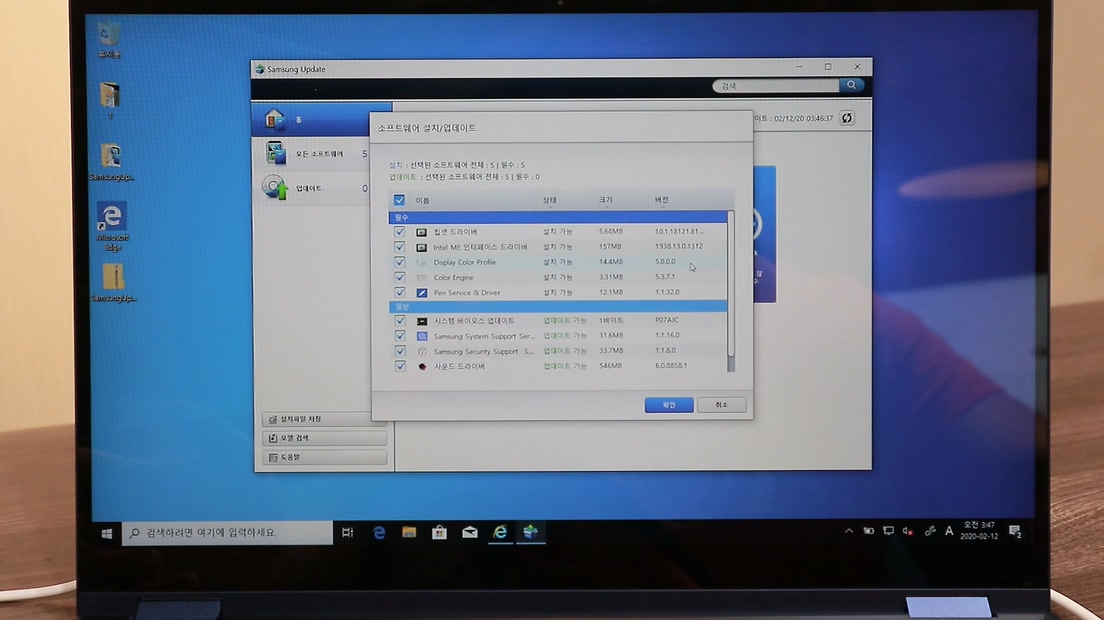
Task: Click the 설치파일 저장 button
Action: click(324, 419)
